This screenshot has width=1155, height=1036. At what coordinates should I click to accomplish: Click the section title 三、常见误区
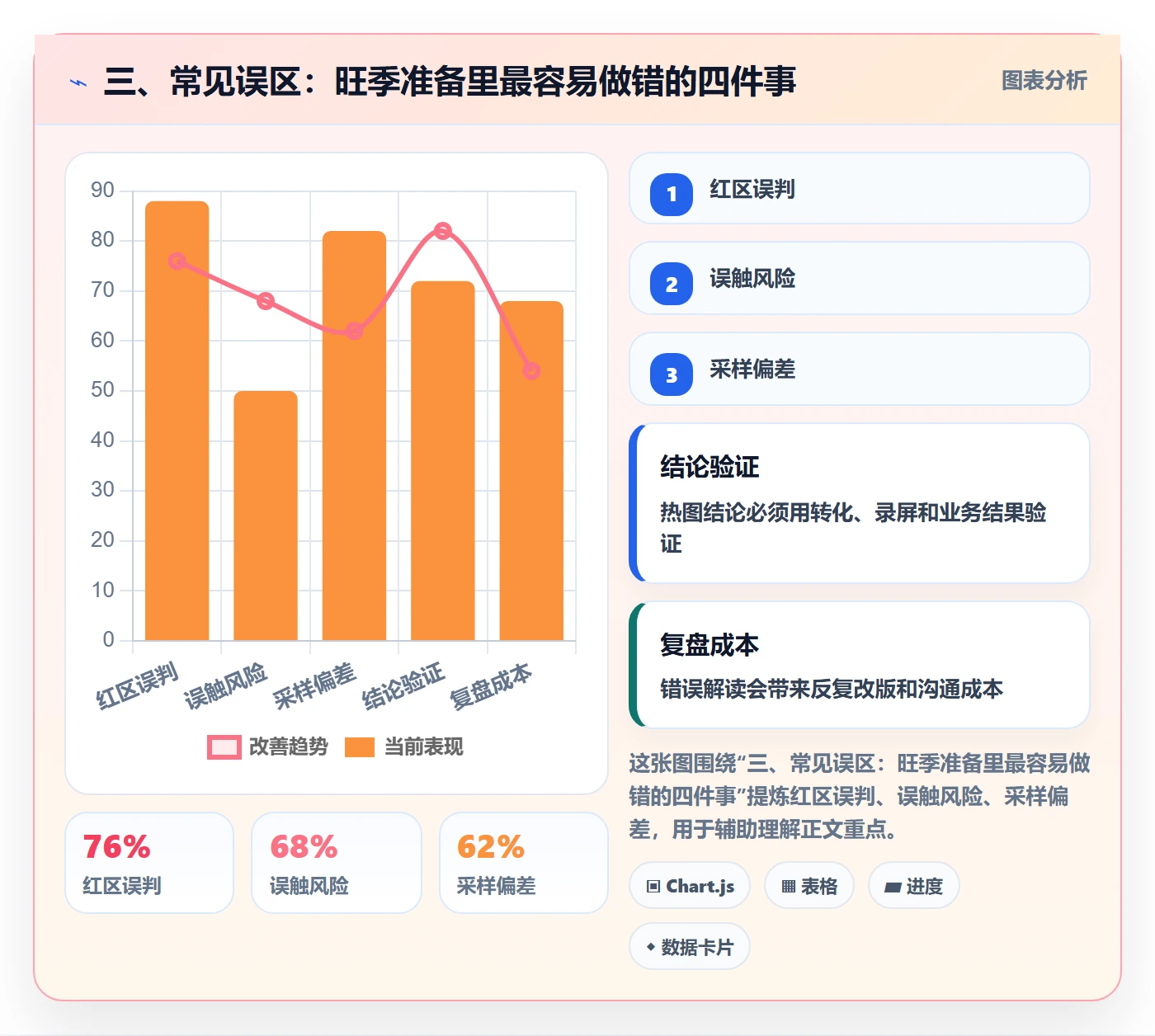pos(450,82)
